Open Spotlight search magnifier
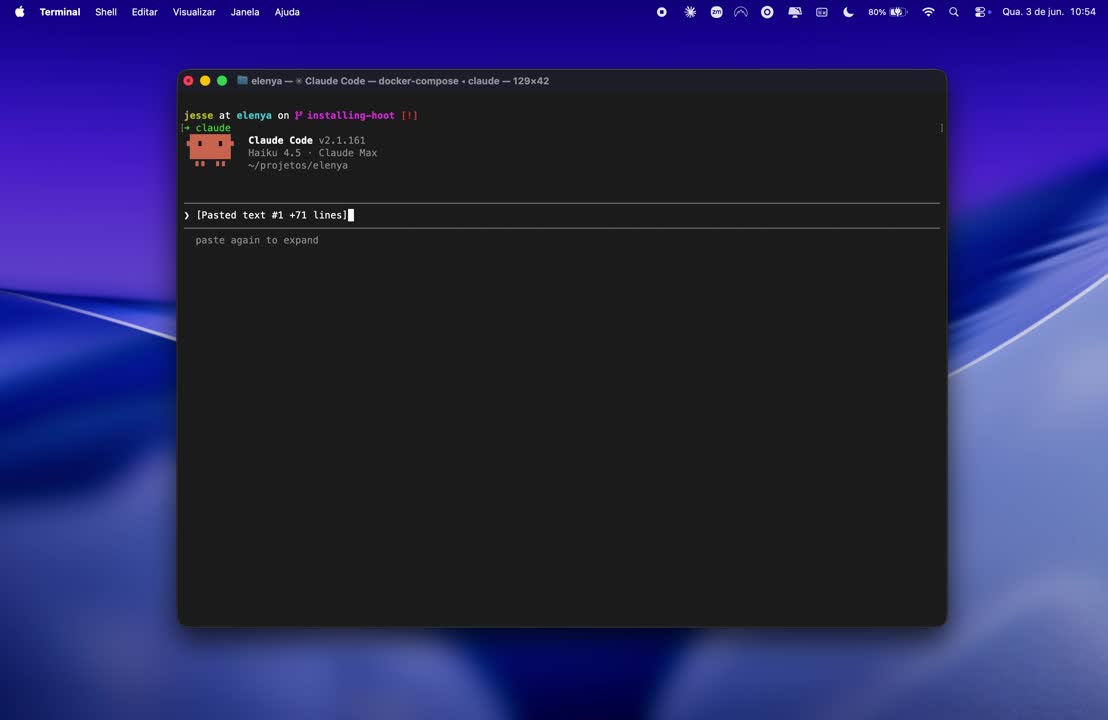1108x720 pixels. (x=953, y=12)
